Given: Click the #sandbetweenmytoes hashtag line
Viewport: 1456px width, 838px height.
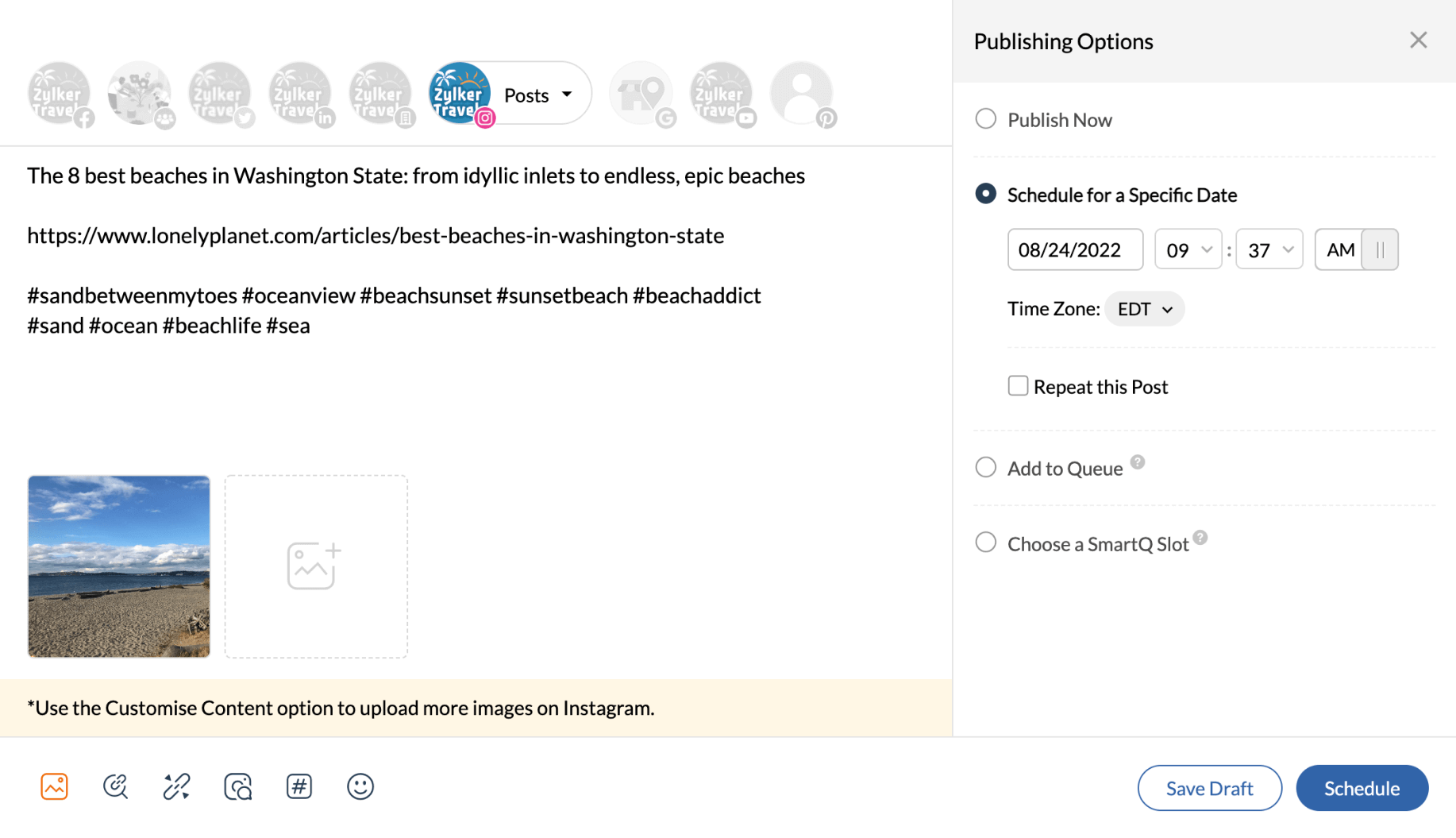Looking at the screenshot, I should point(394,295).
